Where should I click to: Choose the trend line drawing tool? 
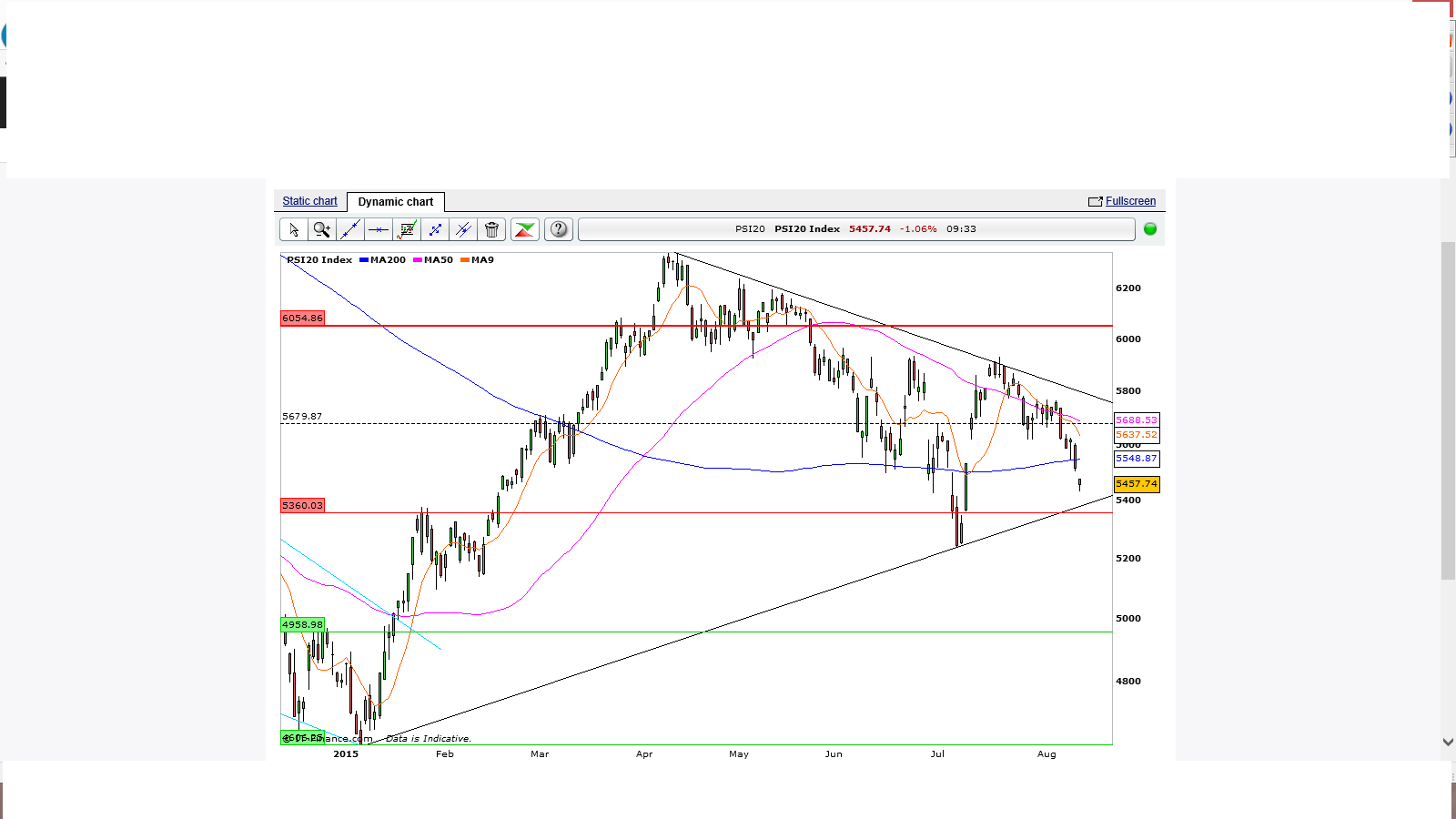[x=350, y=229]
